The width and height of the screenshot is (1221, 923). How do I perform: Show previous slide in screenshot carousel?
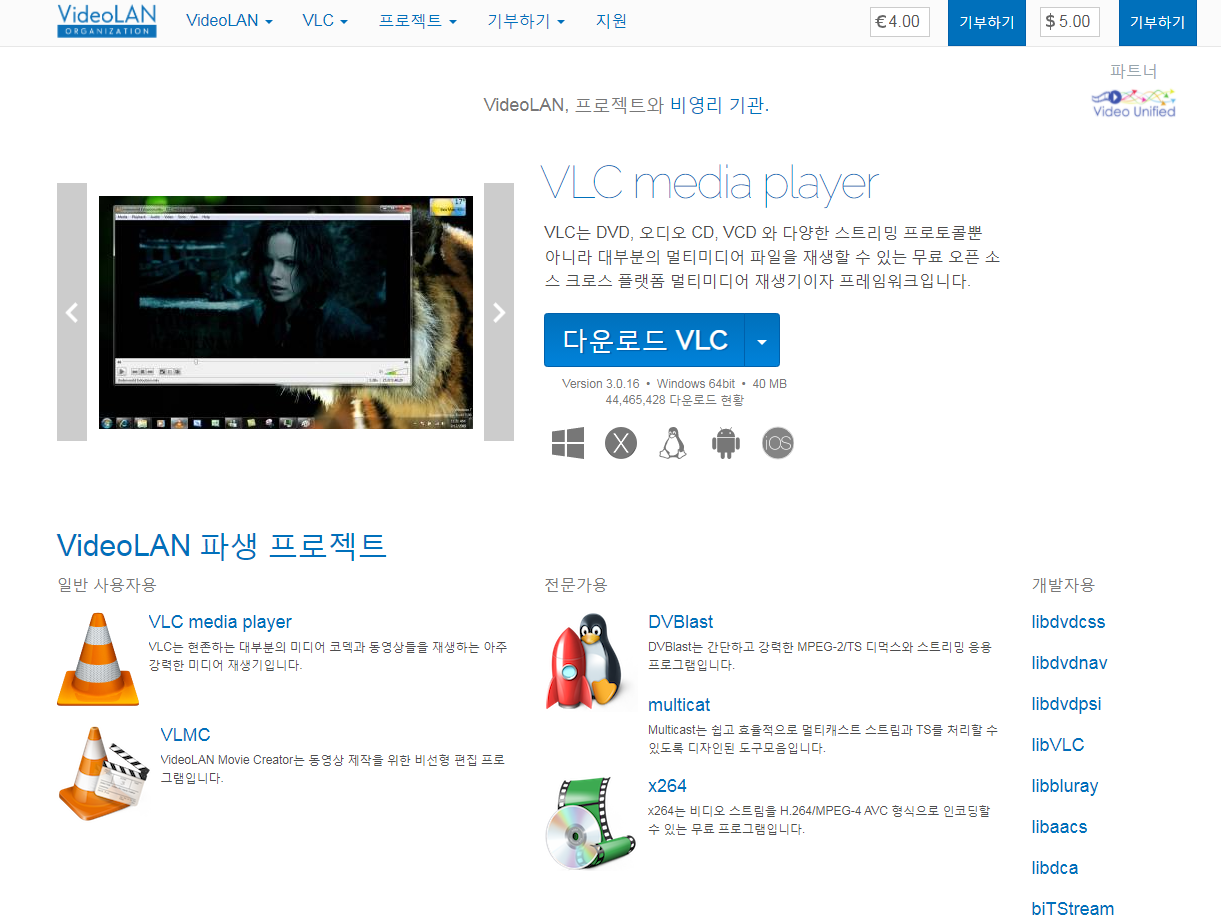pyautogui.click(x=72, y=312)
